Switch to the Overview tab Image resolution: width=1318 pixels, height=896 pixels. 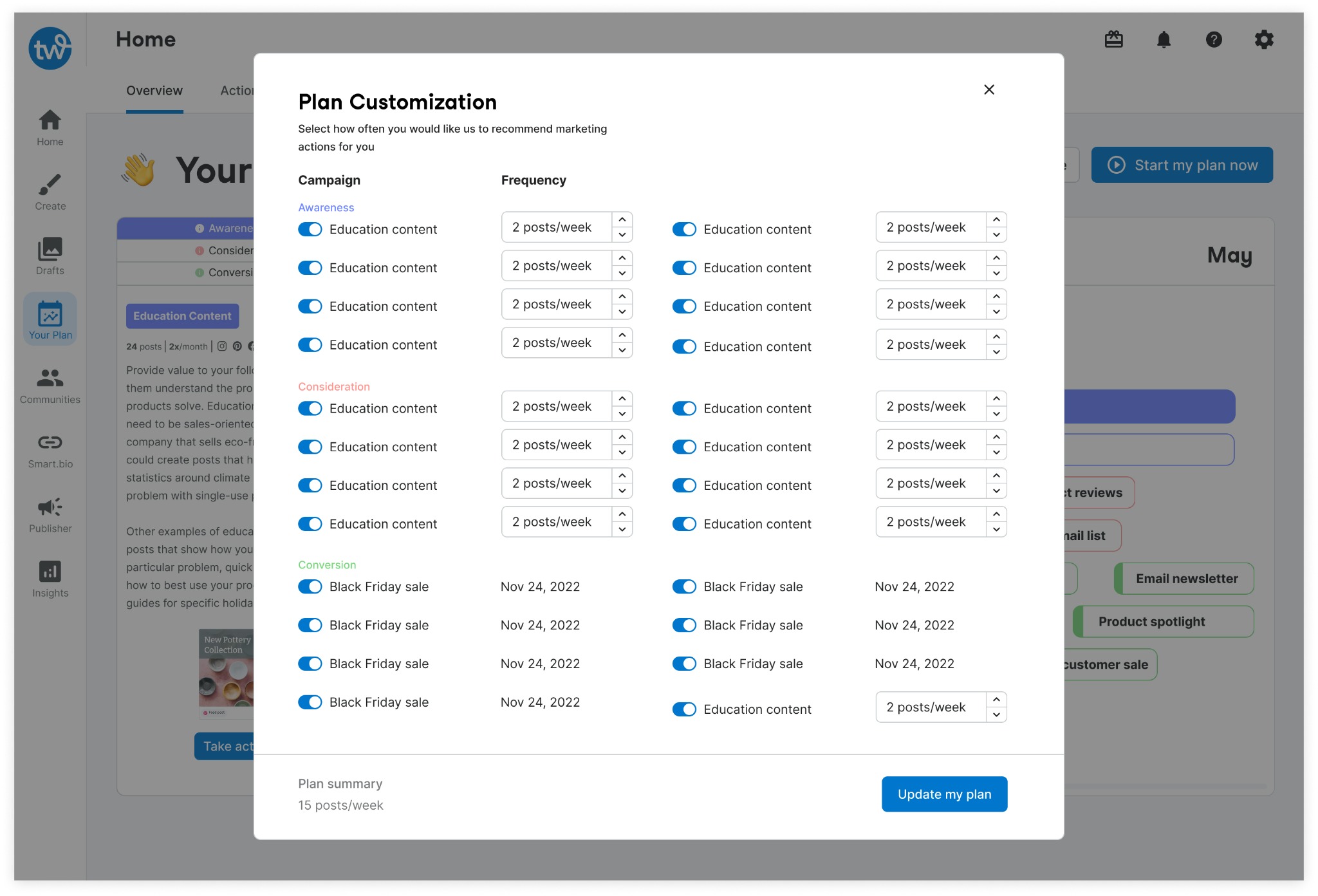tap(154, 91)
